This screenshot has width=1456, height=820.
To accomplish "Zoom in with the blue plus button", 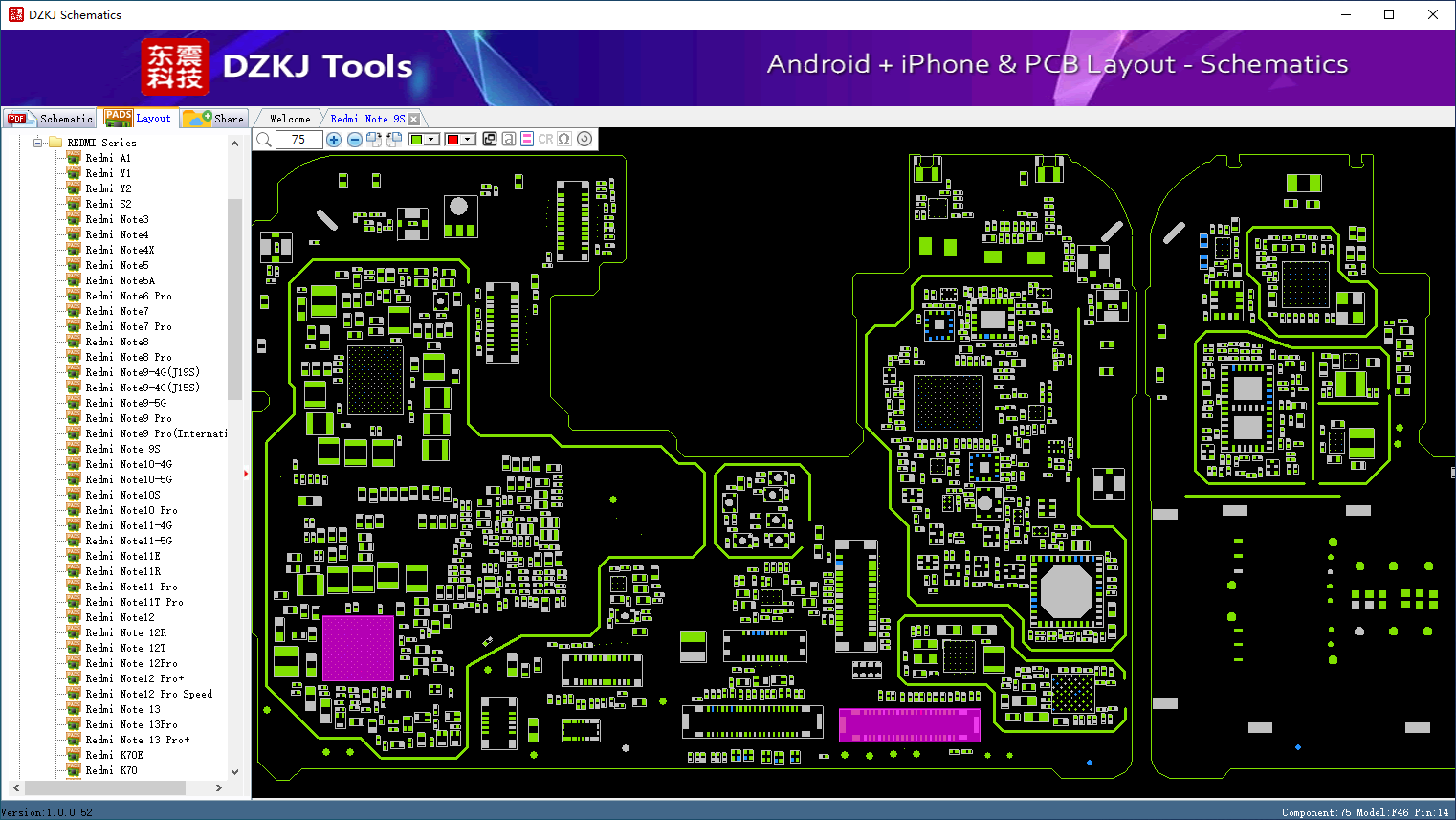I will [x=334, y=140].
